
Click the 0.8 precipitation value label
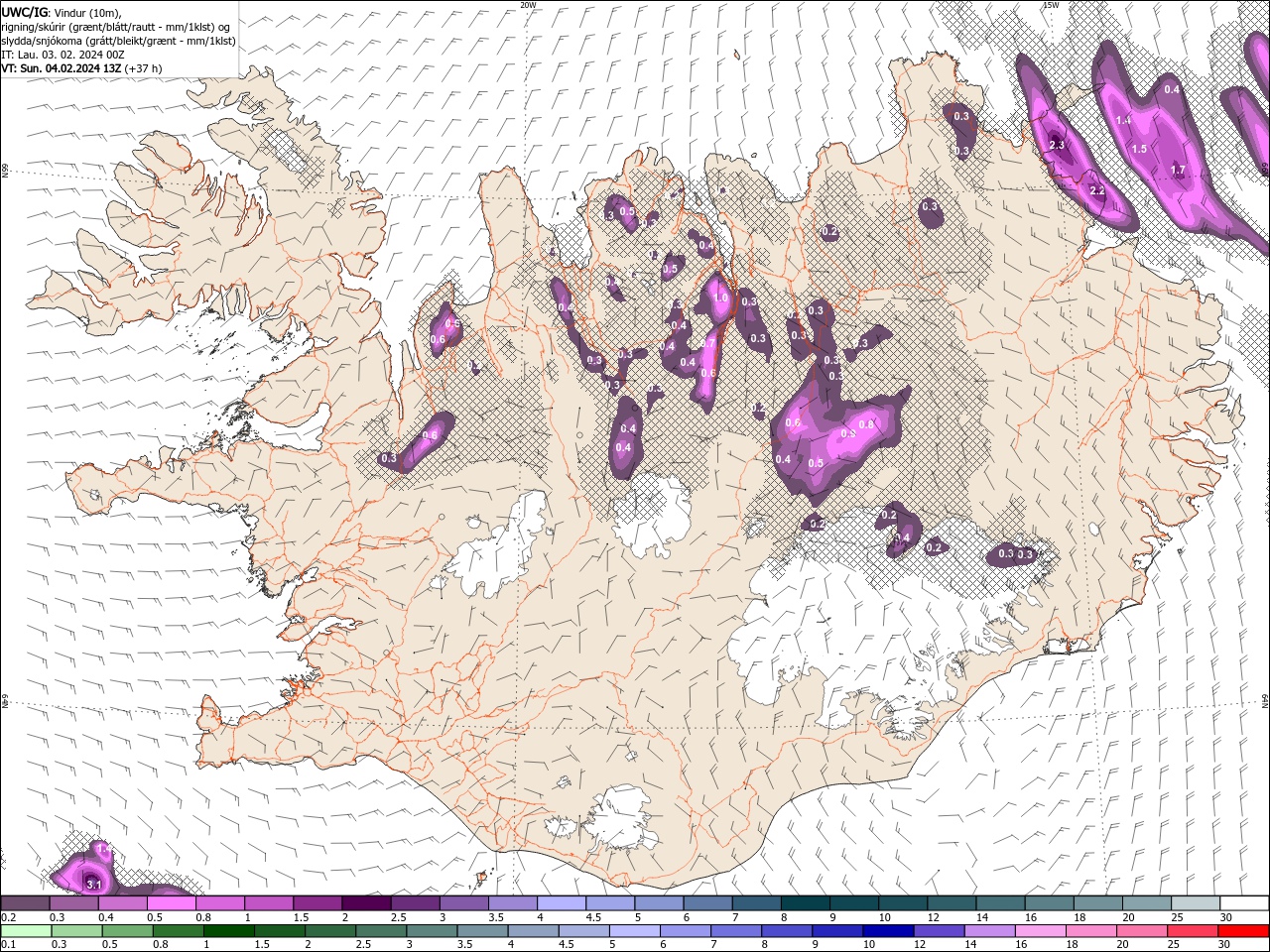(865, 424)
